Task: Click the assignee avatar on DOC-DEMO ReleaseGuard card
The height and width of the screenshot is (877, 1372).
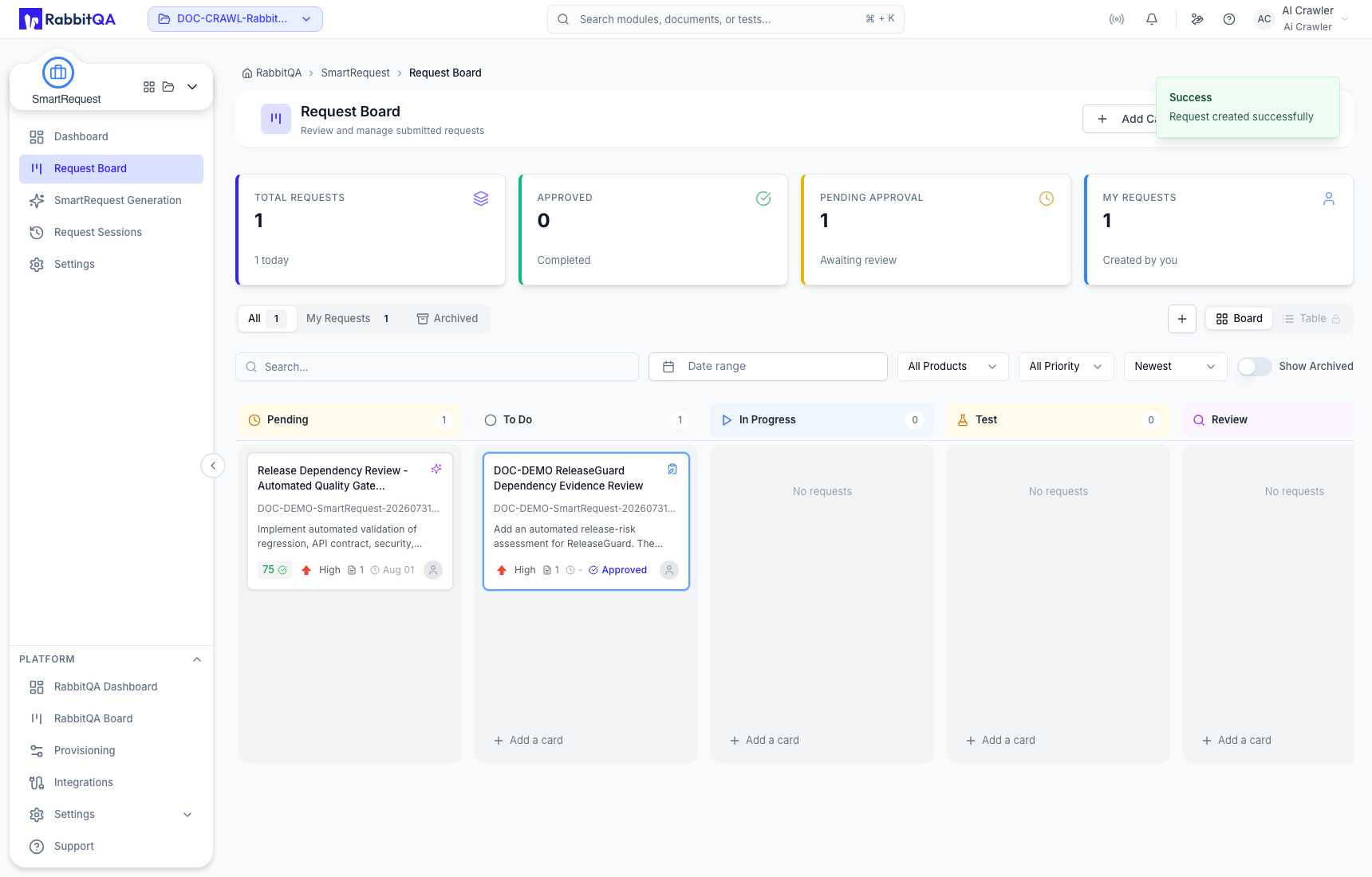Action: tap(669, 570)
